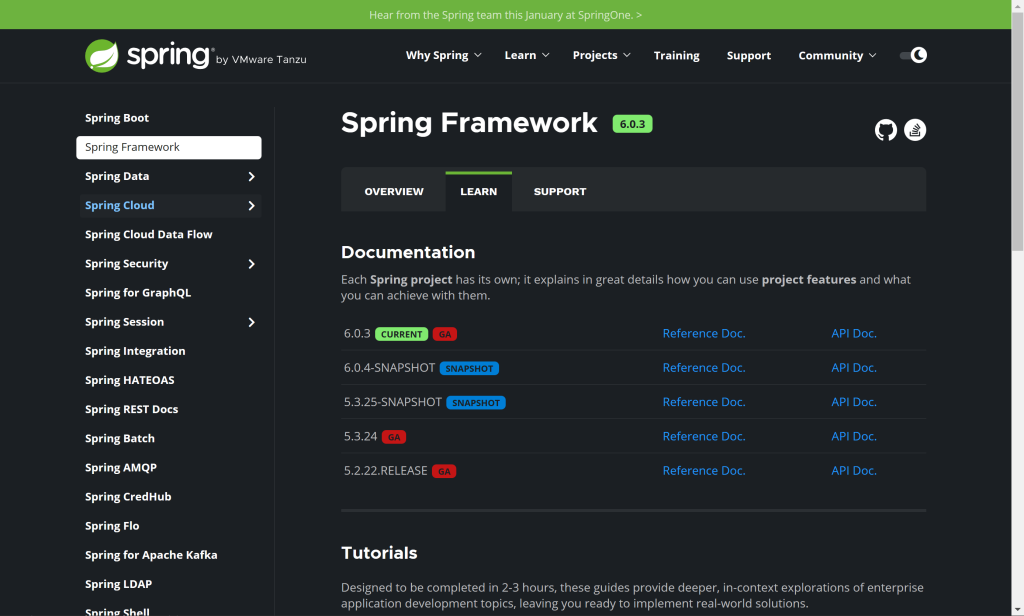
Task: Click the page vertical scrollbar
Action: coord(1017,131)
